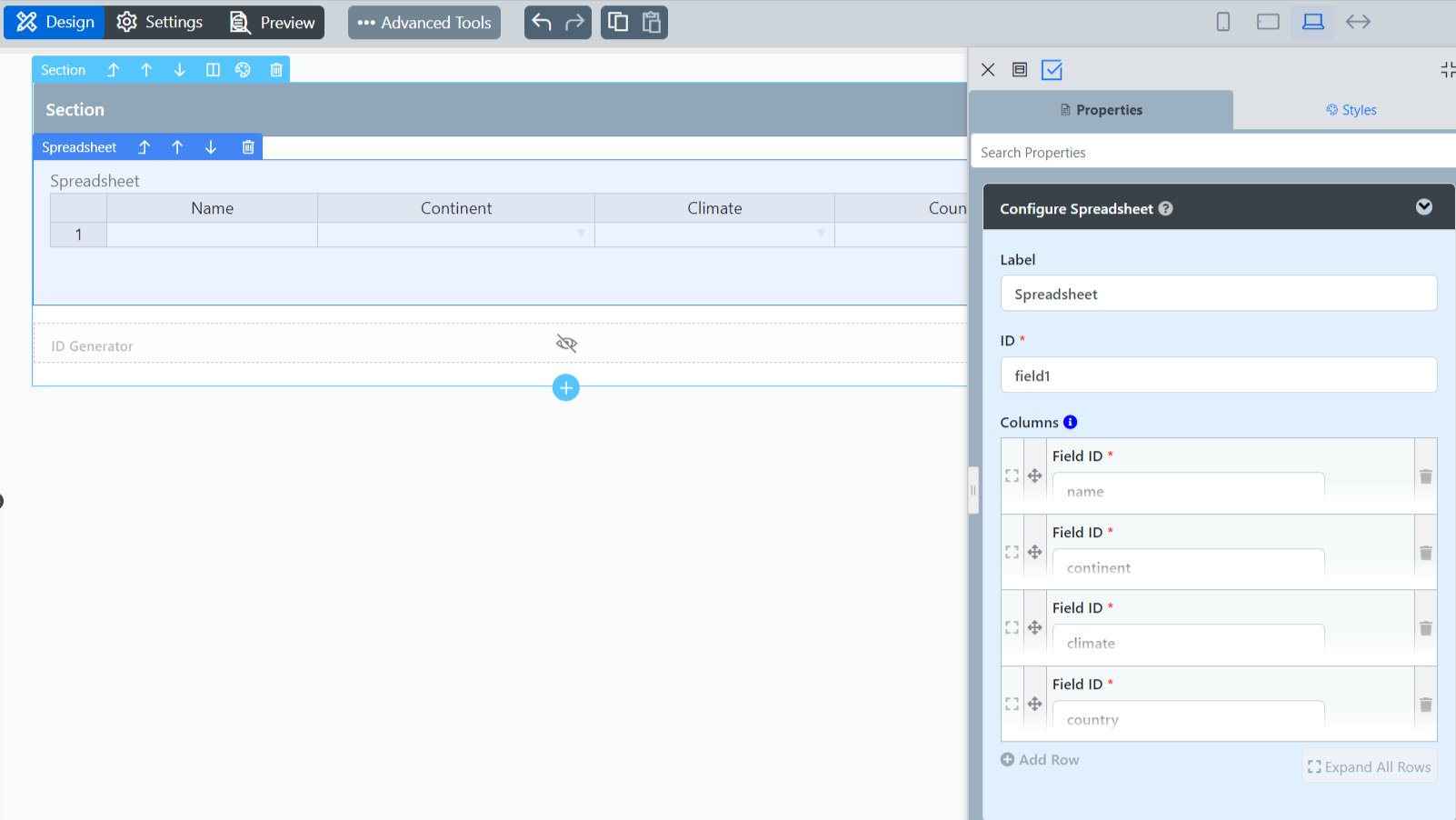This screenshot has height=820, width=1456.
Task: Click the Section columns layout icon
Action: coord(213,70)
